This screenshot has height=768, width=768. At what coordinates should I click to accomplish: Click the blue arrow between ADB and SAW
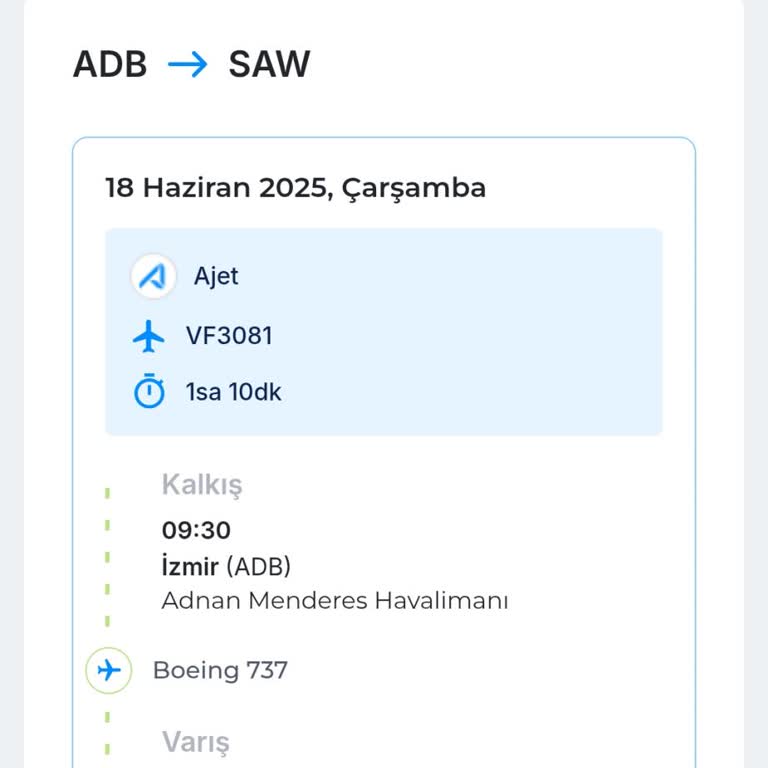click(x=187, y=65)
